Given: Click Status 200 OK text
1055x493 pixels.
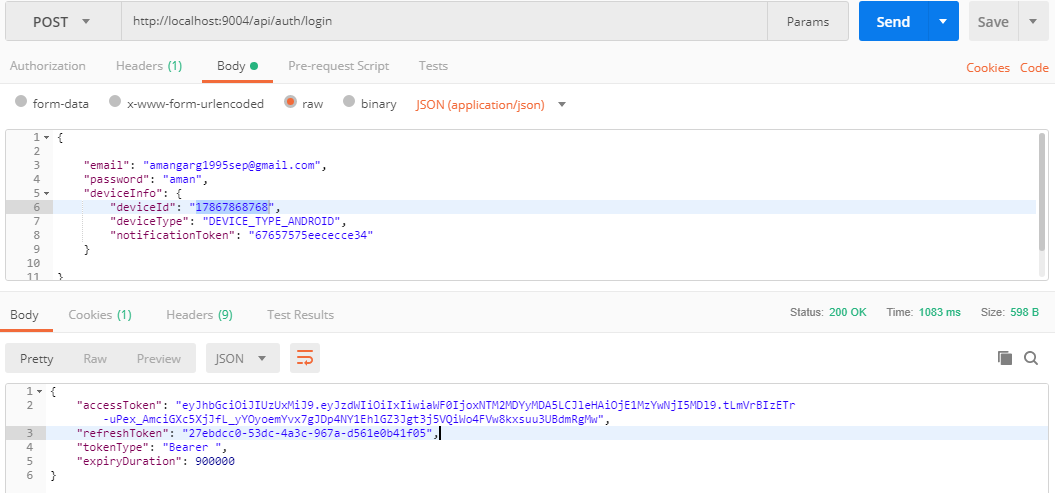Looking at the screenshot, I should [x=828, y=313].
